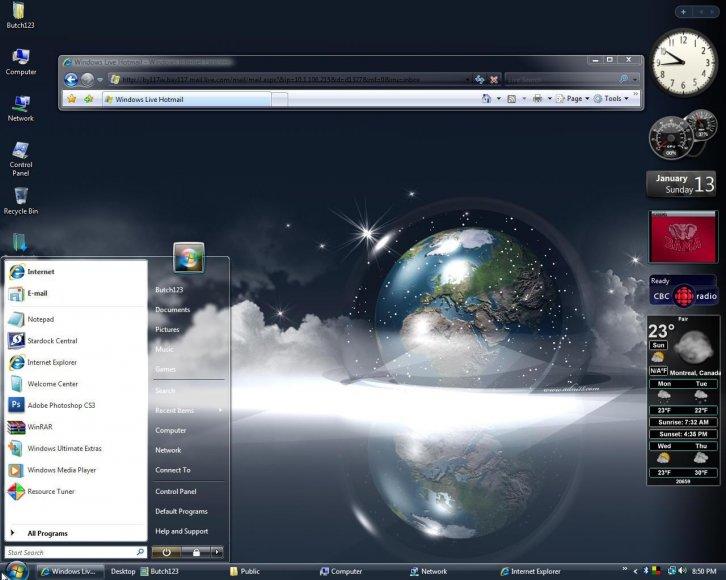Open Feeds icon dropdown arrow

[x=524, y=99]
